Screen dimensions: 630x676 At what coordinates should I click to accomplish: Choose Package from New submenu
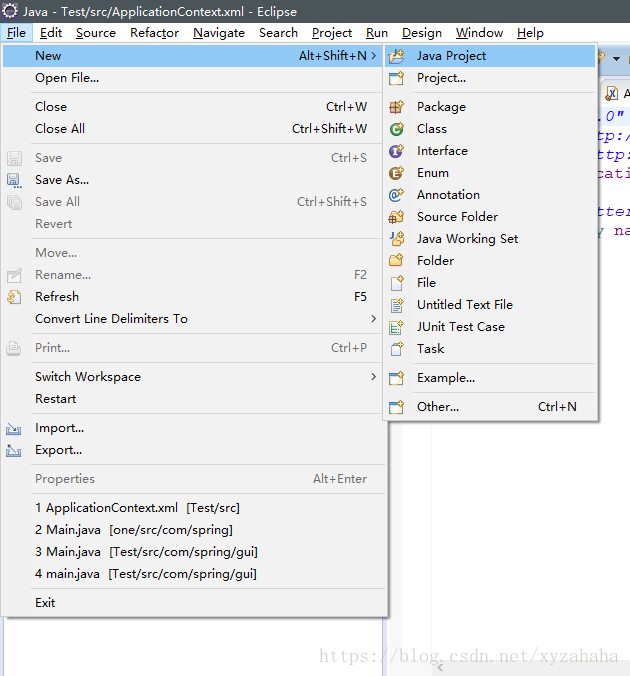(x=490, y=107)
